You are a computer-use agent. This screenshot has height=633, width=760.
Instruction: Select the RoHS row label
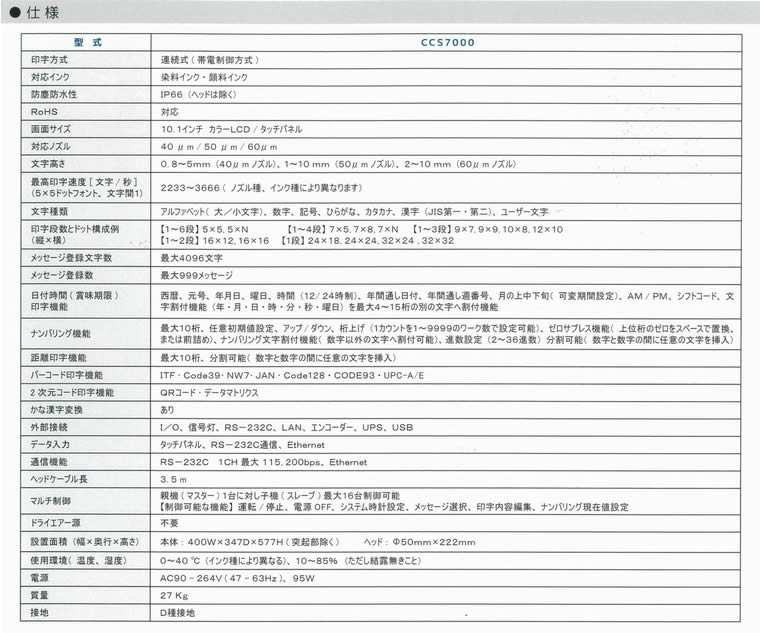[44, 112]
